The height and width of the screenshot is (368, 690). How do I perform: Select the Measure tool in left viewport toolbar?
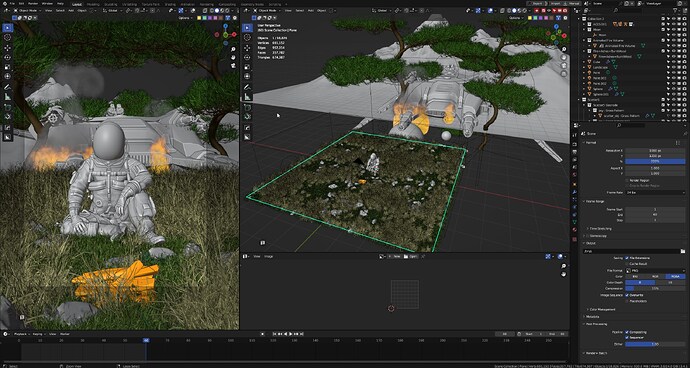(x=7, y=97)
